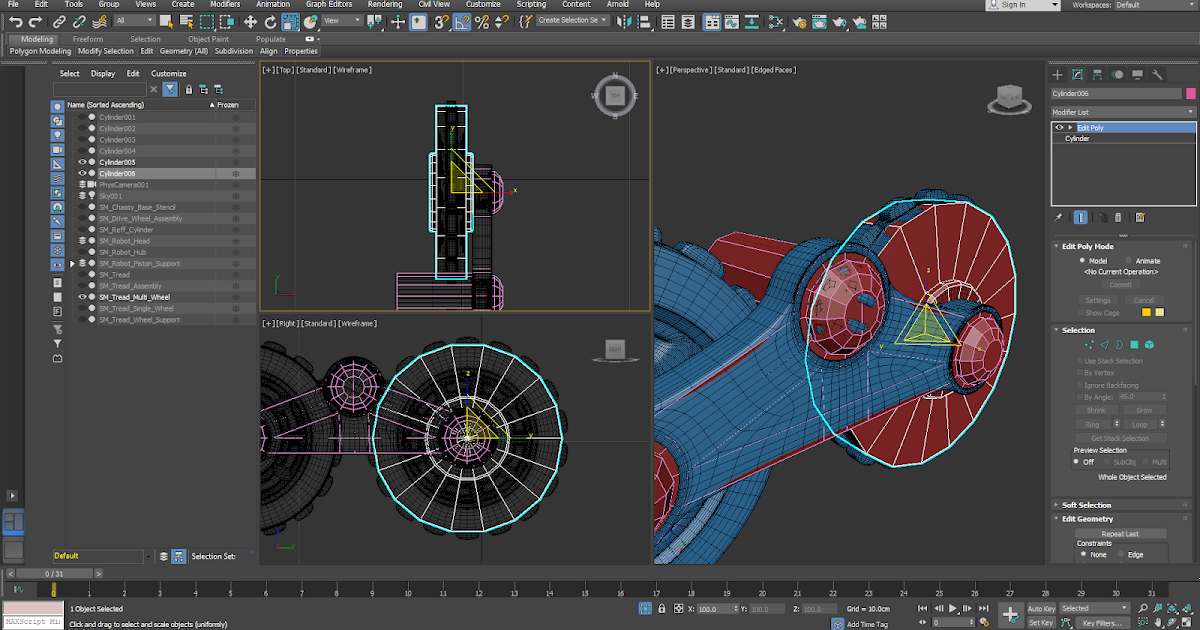Click the Remove Modifier trash icon

click(x=1118, y=217)
